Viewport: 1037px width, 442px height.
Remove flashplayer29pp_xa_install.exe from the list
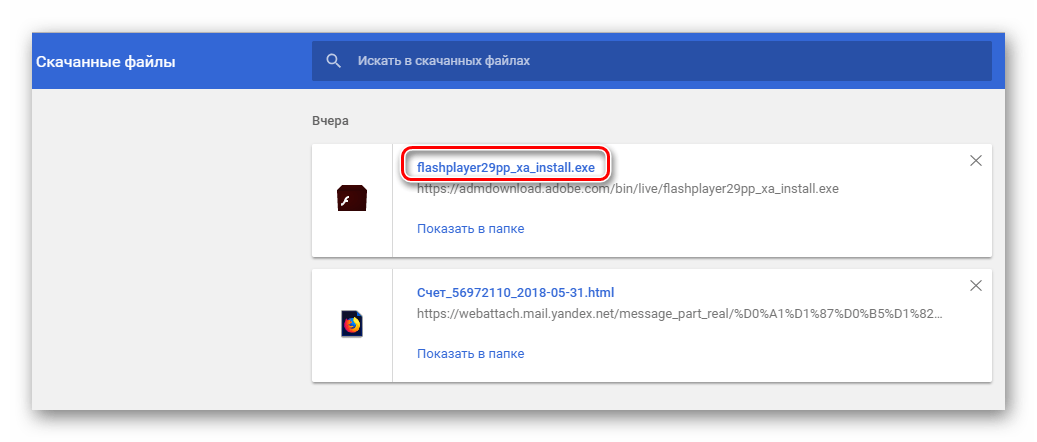click(x=976, y=161)
